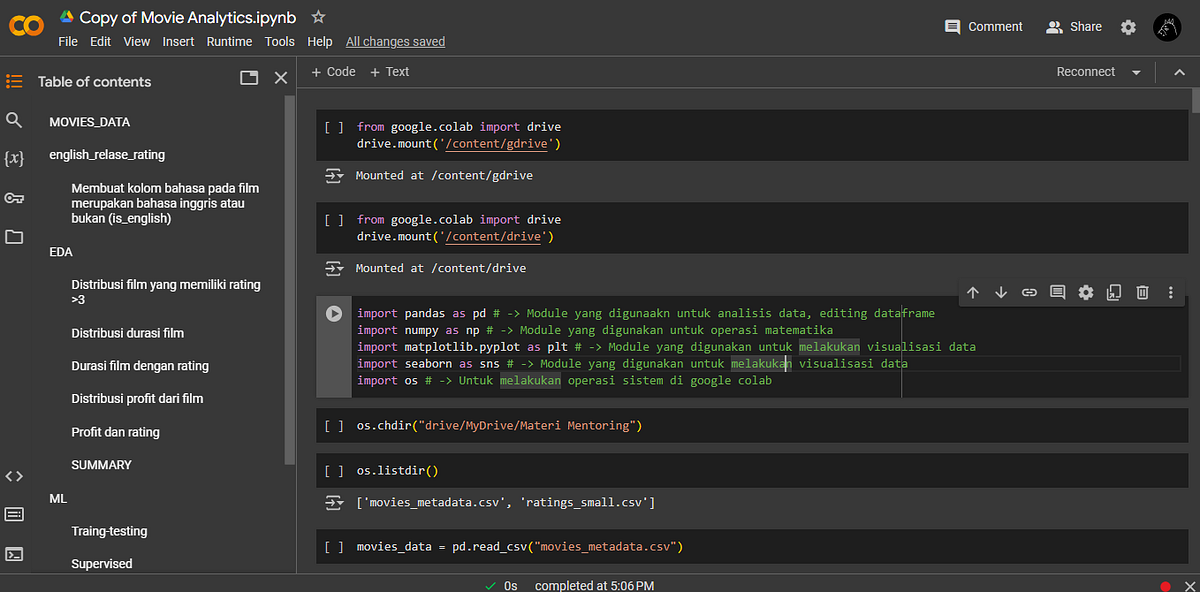
Task: Open the Files folder icon
Action: 14,237
